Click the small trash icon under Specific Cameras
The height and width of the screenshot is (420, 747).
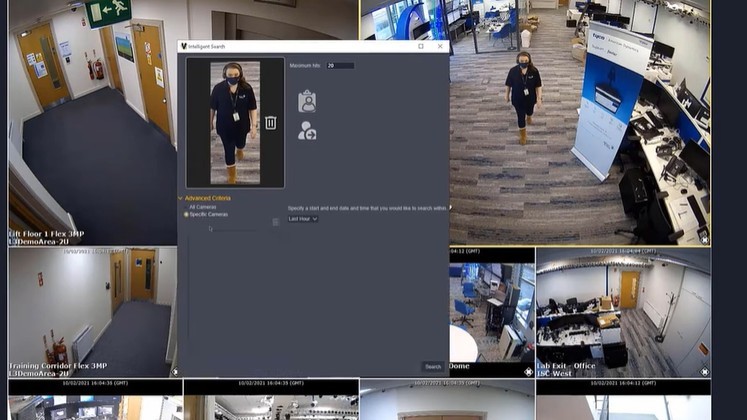pyautogui.click(x=276, y=222)
